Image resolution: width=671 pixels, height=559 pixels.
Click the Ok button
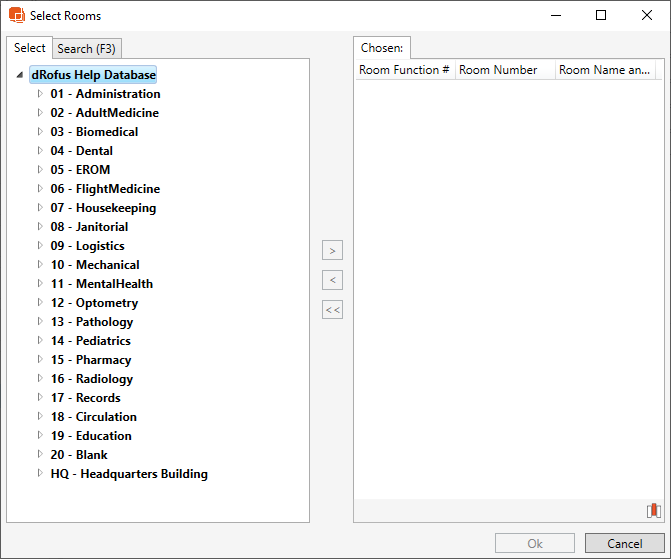(x=535, y=543)
